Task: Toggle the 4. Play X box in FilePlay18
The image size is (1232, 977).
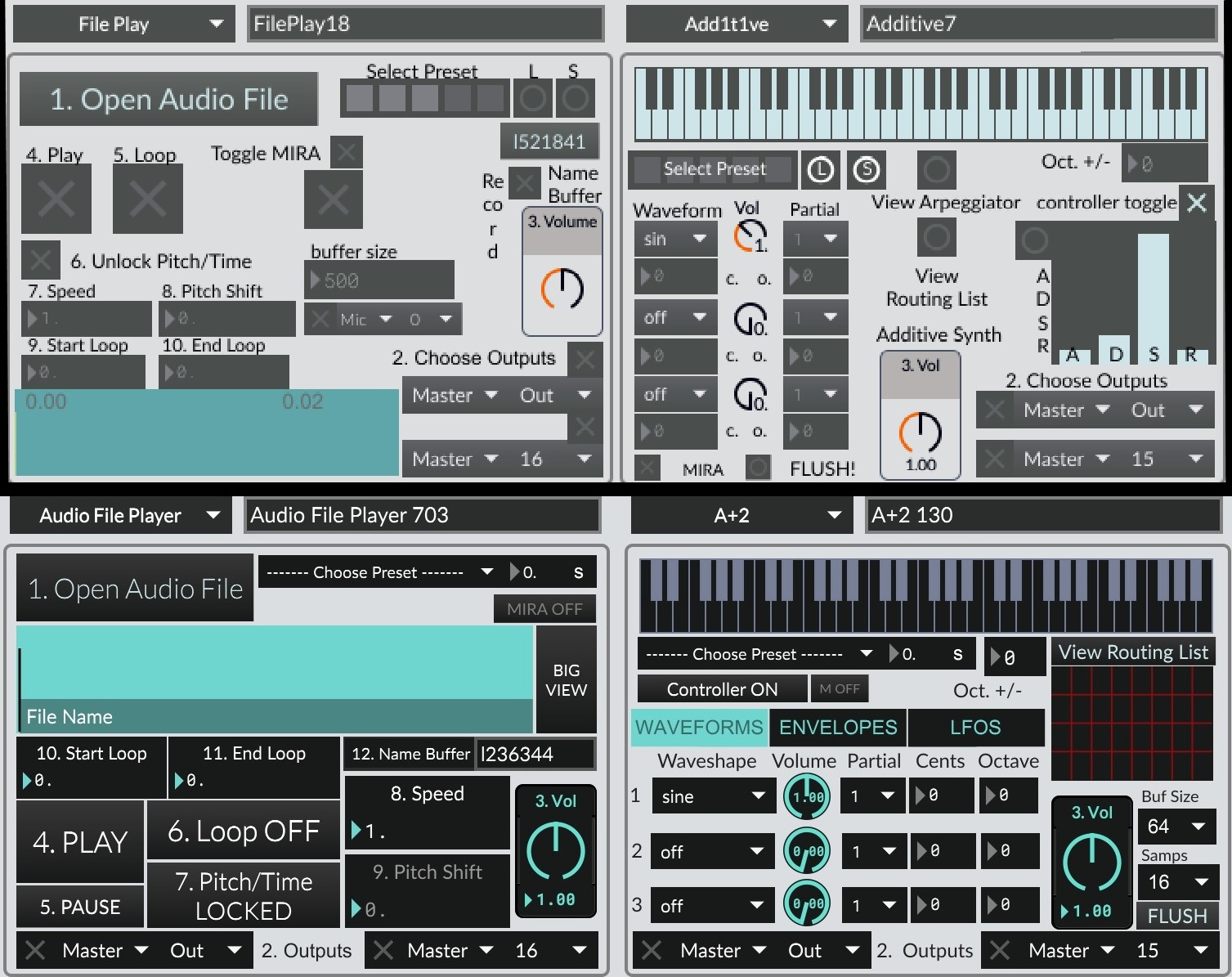Action: (56, 199)
